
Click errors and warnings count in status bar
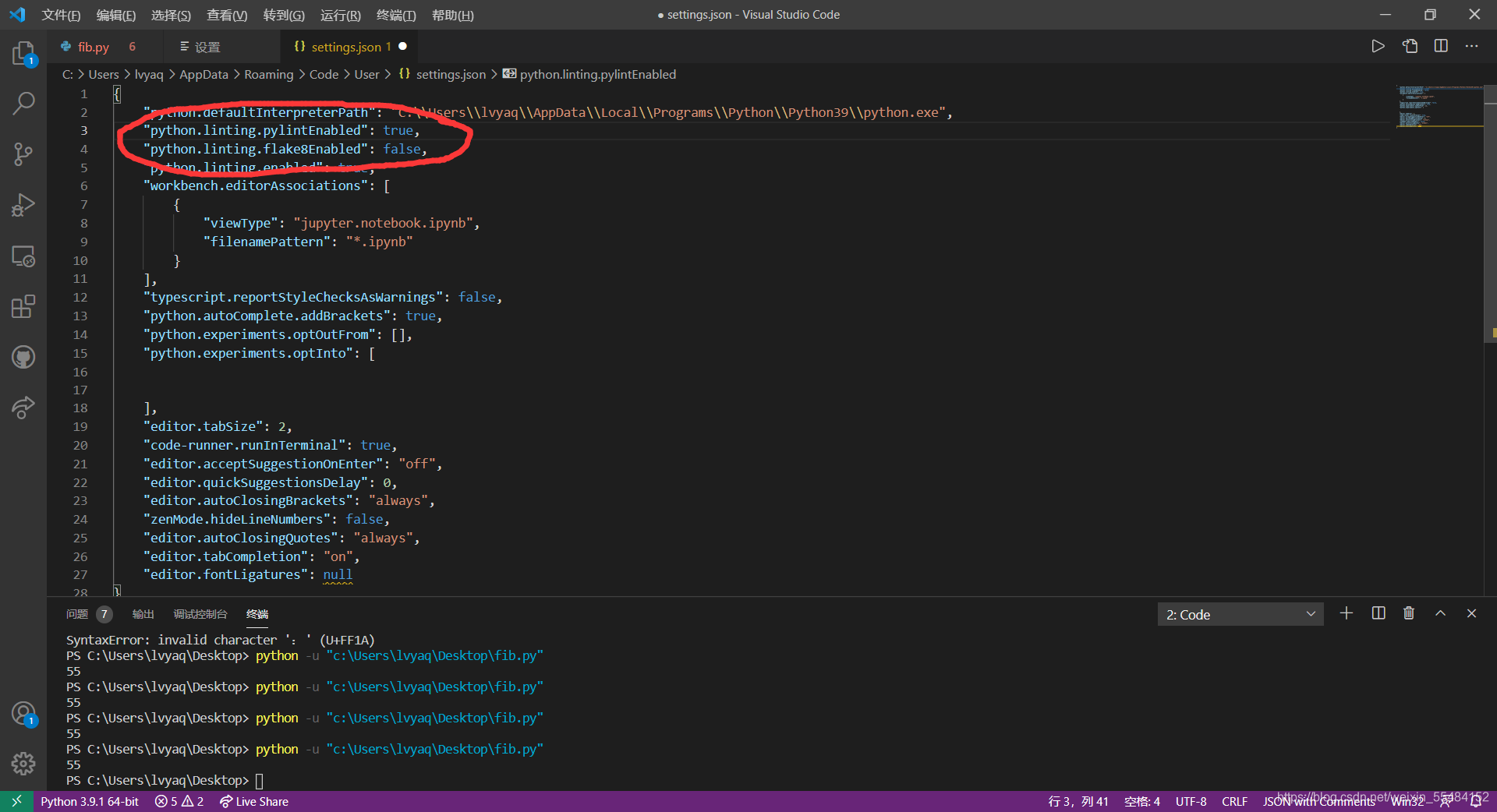tap(179, 801)
